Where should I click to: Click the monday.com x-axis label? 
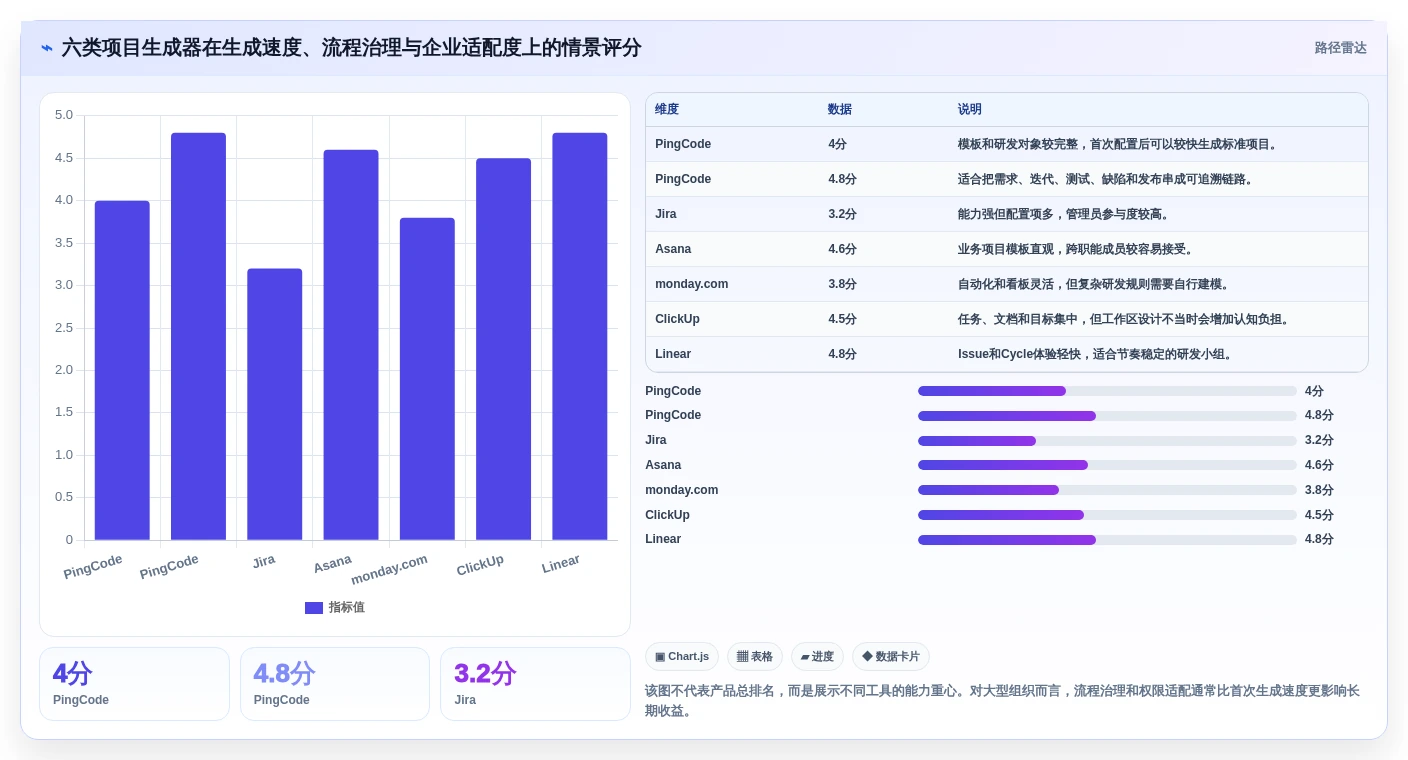(x=390, y=569)
